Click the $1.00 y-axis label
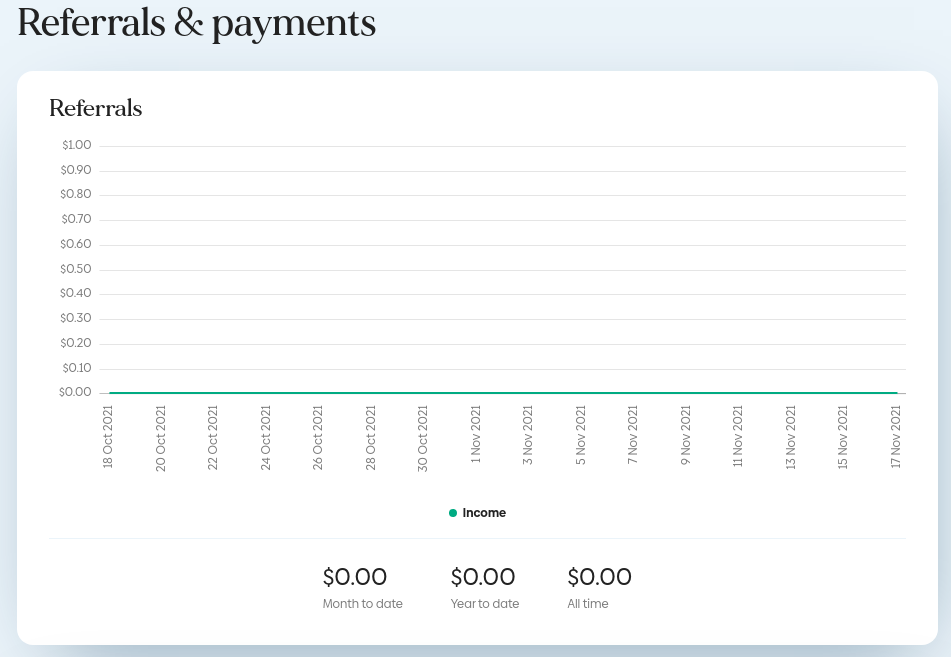951x657 pixels. pyautogui.click(x=76, y=145)
